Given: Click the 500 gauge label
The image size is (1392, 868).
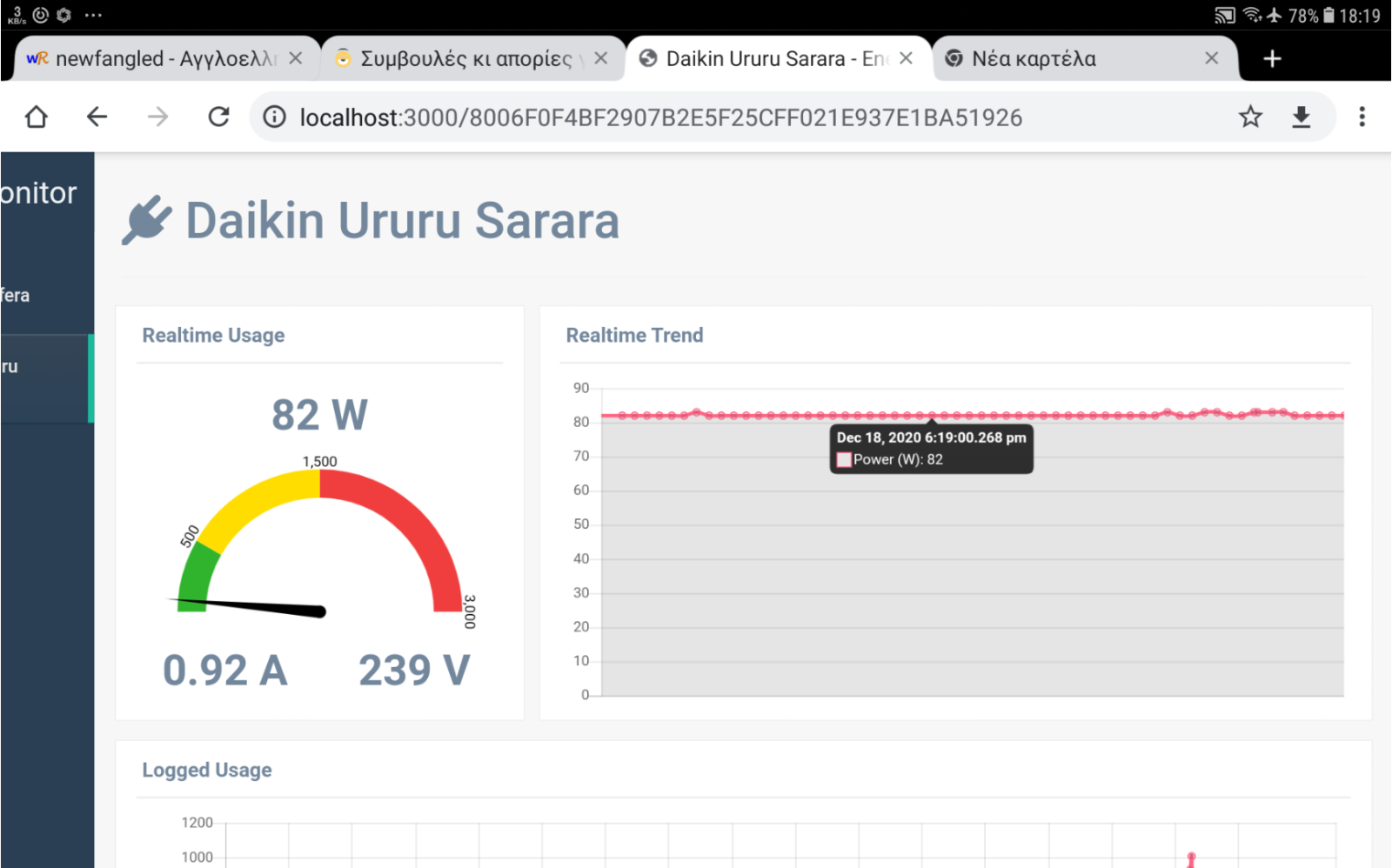Looking at the screenshot, I should click(190, 537).
